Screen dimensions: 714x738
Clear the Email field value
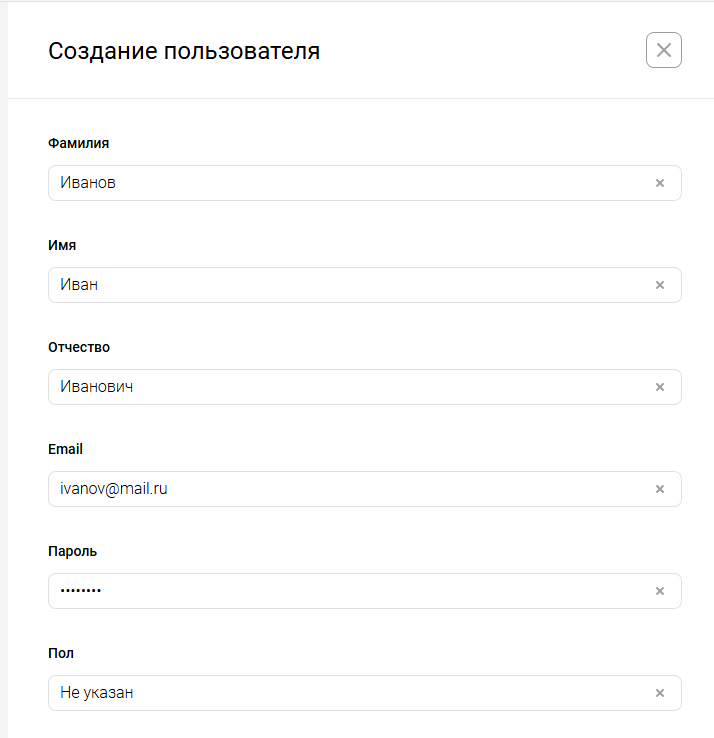click(659, 489)
